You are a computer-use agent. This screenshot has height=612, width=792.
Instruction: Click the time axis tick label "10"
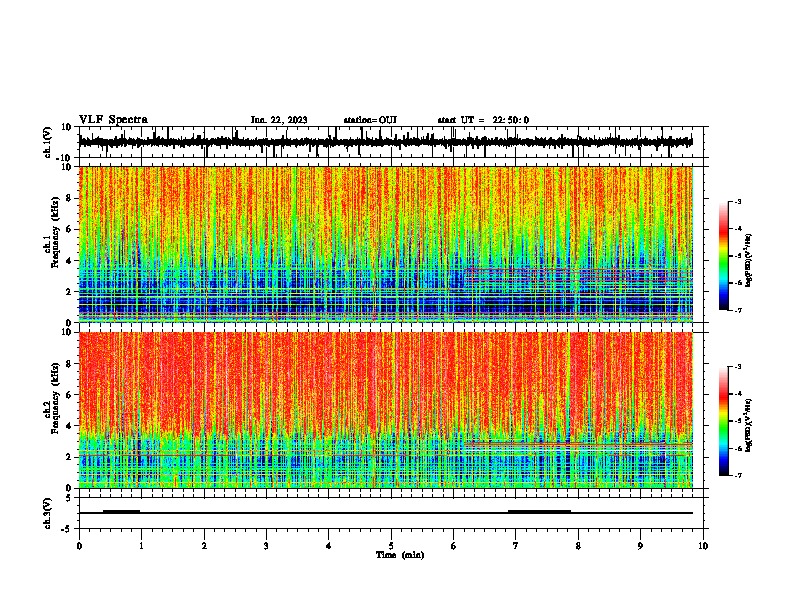(x=703, y=546)
